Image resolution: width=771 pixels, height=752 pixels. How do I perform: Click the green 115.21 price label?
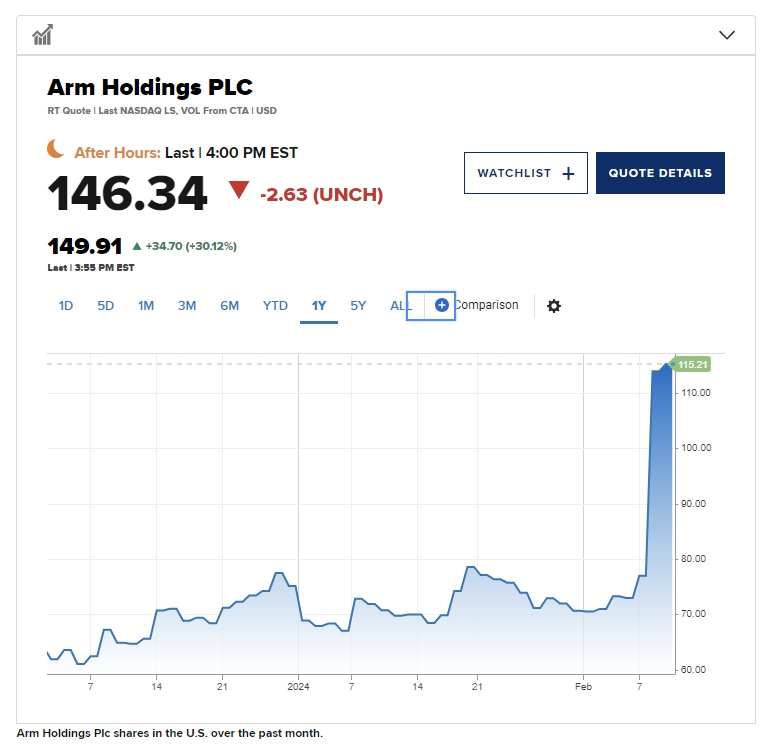(692, 365)
